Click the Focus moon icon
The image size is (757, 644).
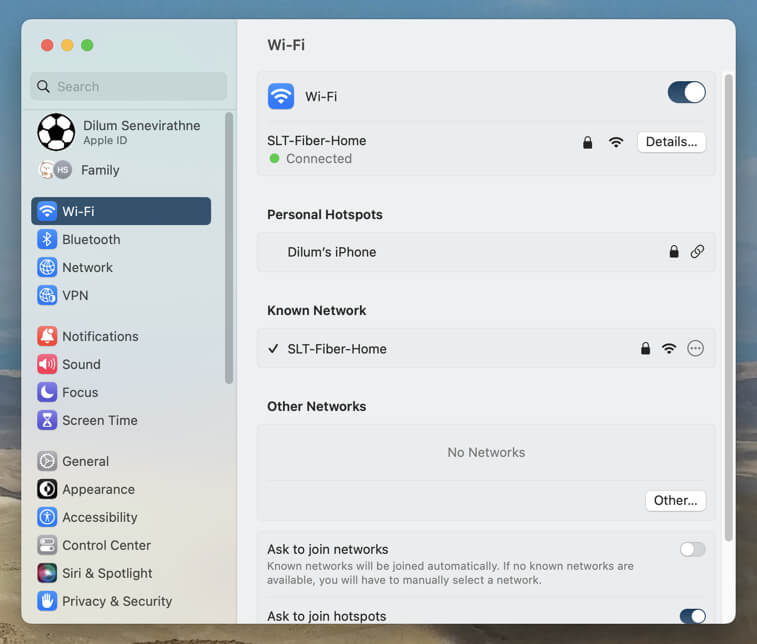click(47, 392)
